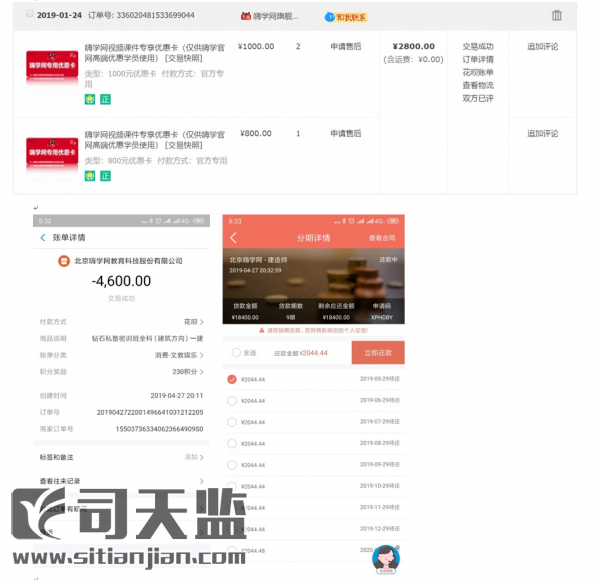The width and height of the screenshot is (600, 580).
Task: Select installment due 2019-09-29
Action: [x=232, y=465]
